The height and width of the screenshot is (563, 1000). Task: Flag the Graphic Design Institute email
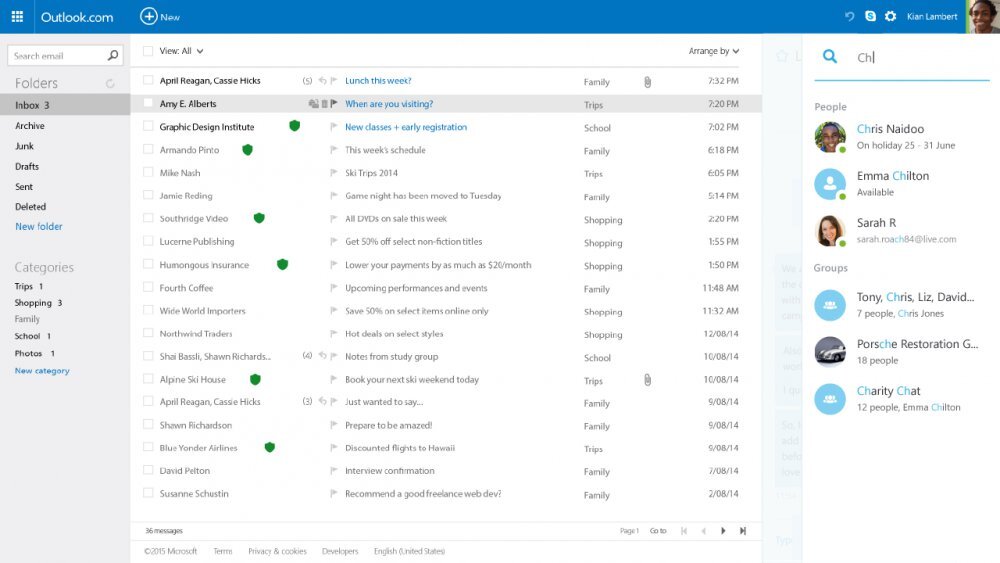coord(334,127)
